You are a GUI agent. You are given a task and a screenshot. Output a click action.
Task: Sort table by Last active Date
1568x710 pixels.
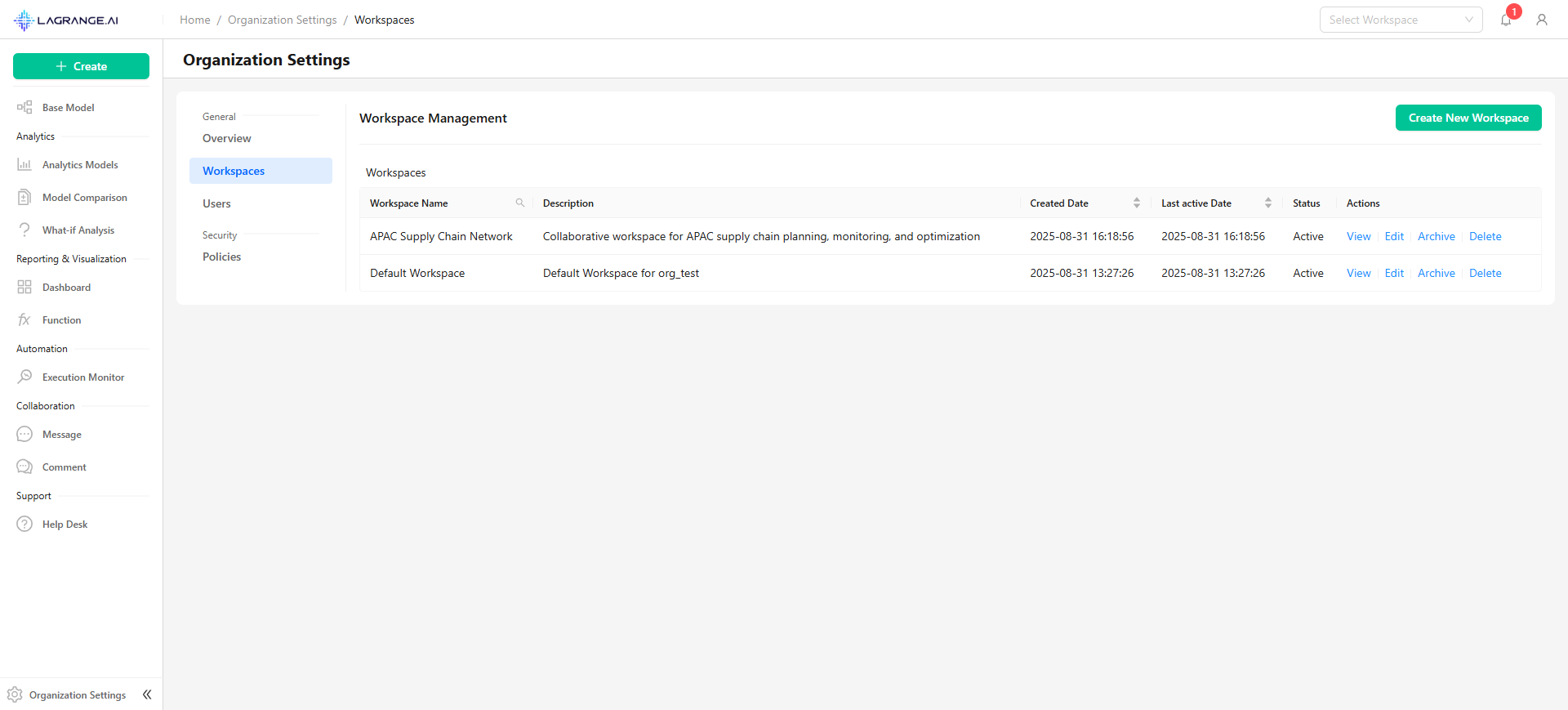(1267, 203)
